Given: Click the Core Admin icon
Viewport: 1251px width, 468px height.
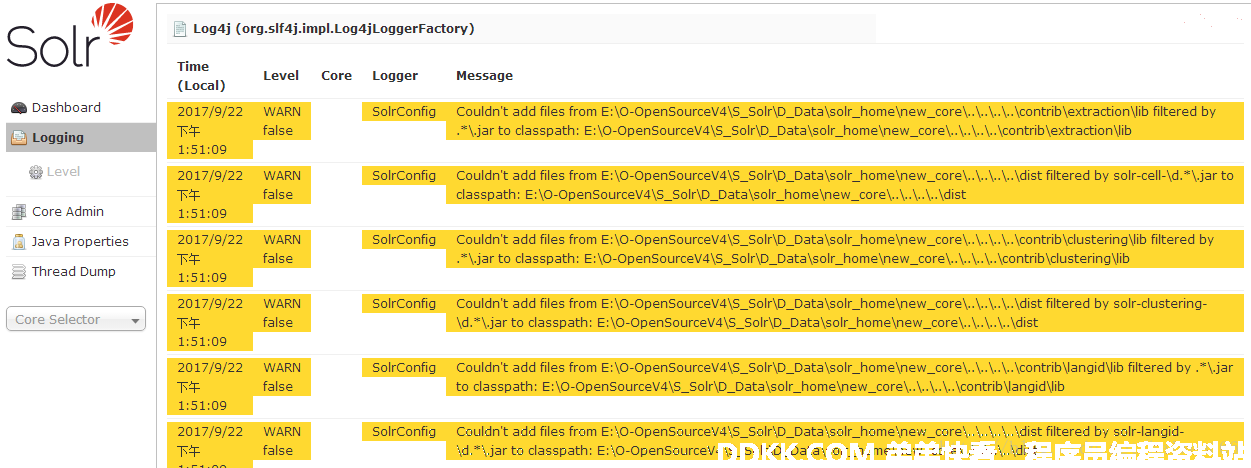Looking at the screenshot, I should (18, 212).
